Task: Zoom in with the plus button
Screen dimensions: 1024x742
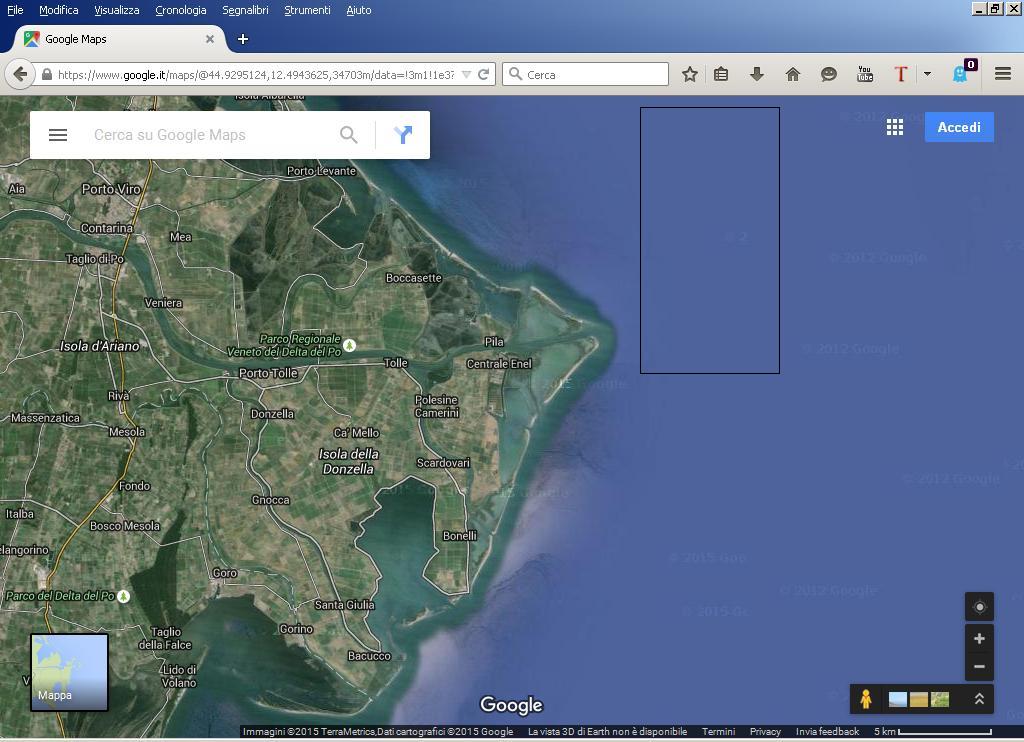Action: [979, 638]
